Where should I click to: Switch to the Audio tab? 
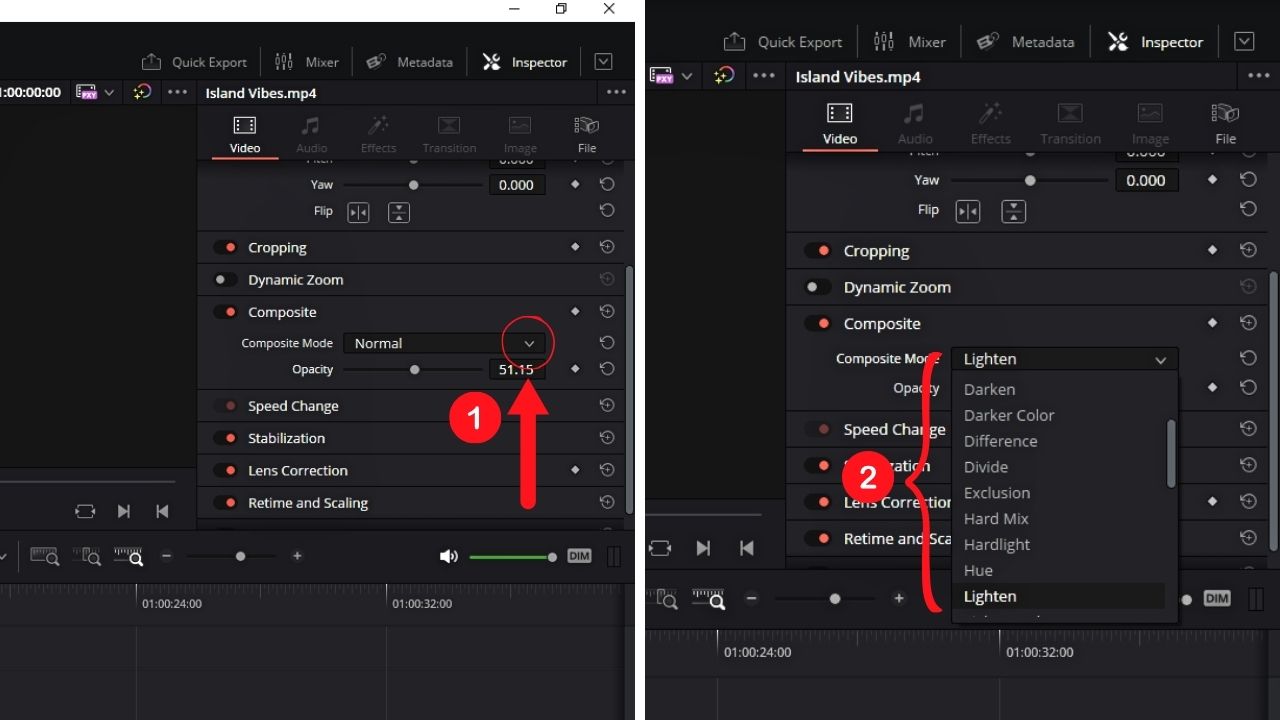click(x=311, y=133)
